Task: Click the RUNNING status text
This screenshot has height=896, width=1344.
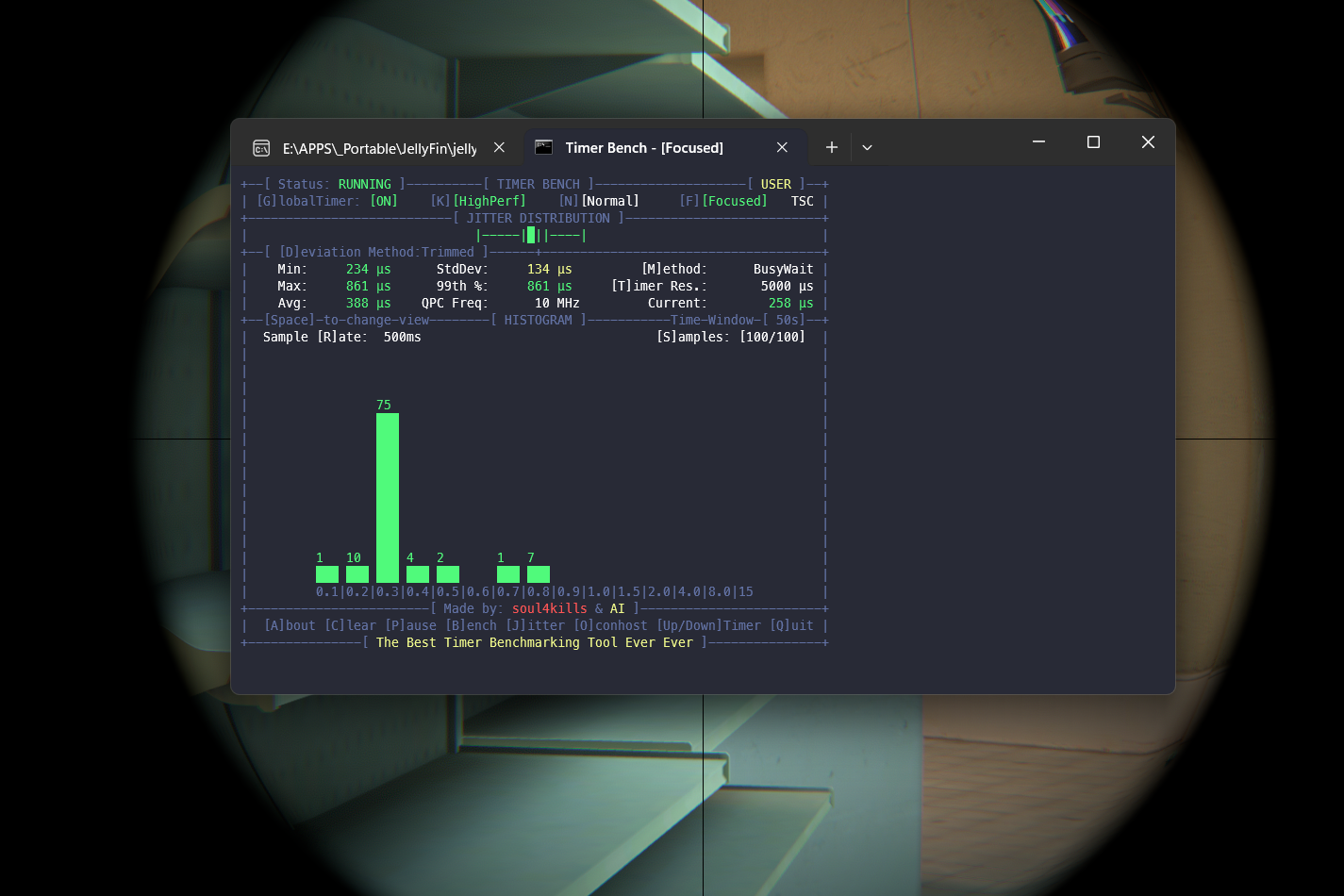Action: tap(365, 184)
